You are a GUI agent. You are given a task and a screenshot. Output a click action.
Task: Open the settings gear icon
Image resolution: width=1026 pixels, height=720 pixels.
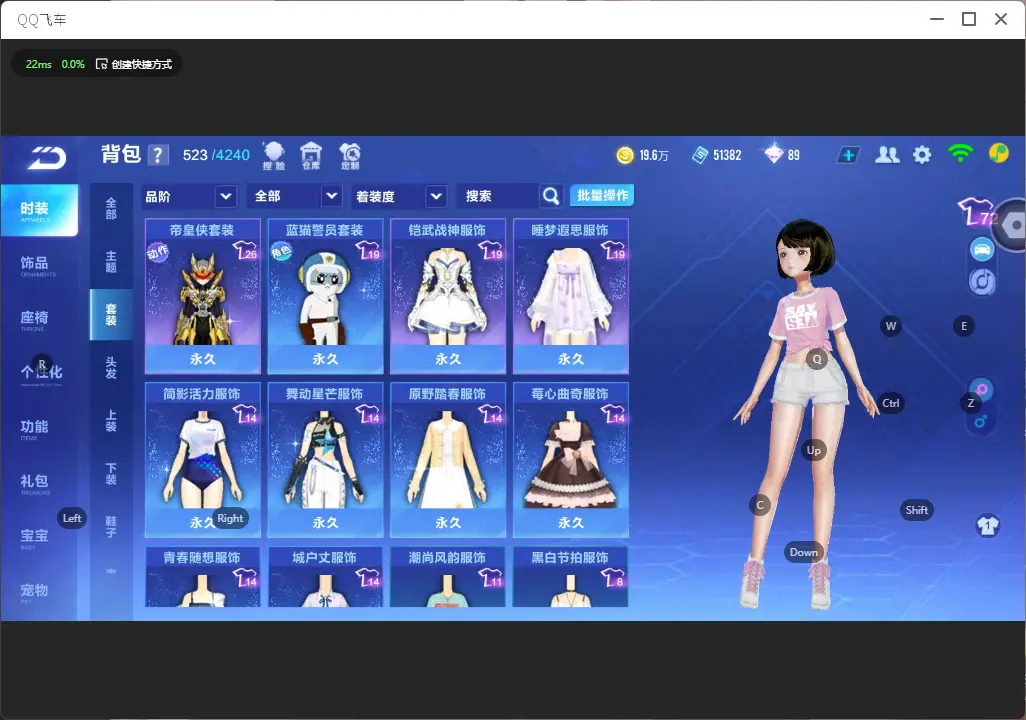click(x=922, y=155)
